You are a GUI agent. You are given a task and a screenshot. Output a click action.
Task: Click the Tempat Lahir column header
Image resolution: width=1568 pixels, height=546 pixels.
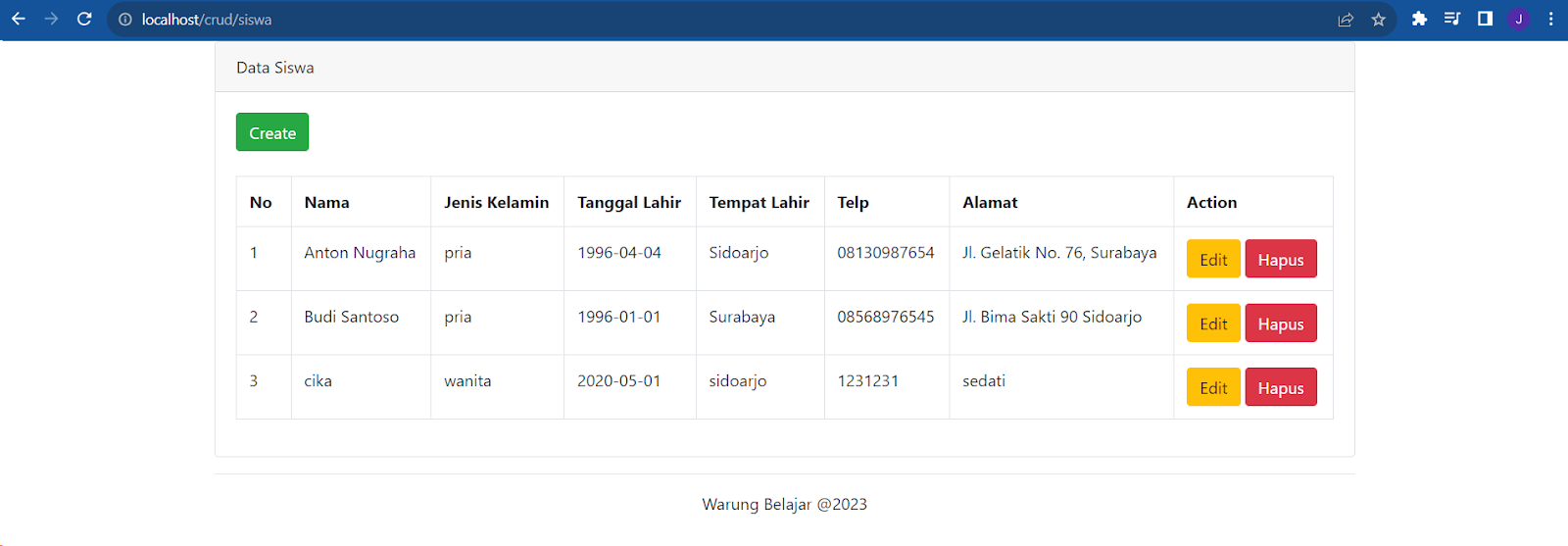(x=759, y=203)
